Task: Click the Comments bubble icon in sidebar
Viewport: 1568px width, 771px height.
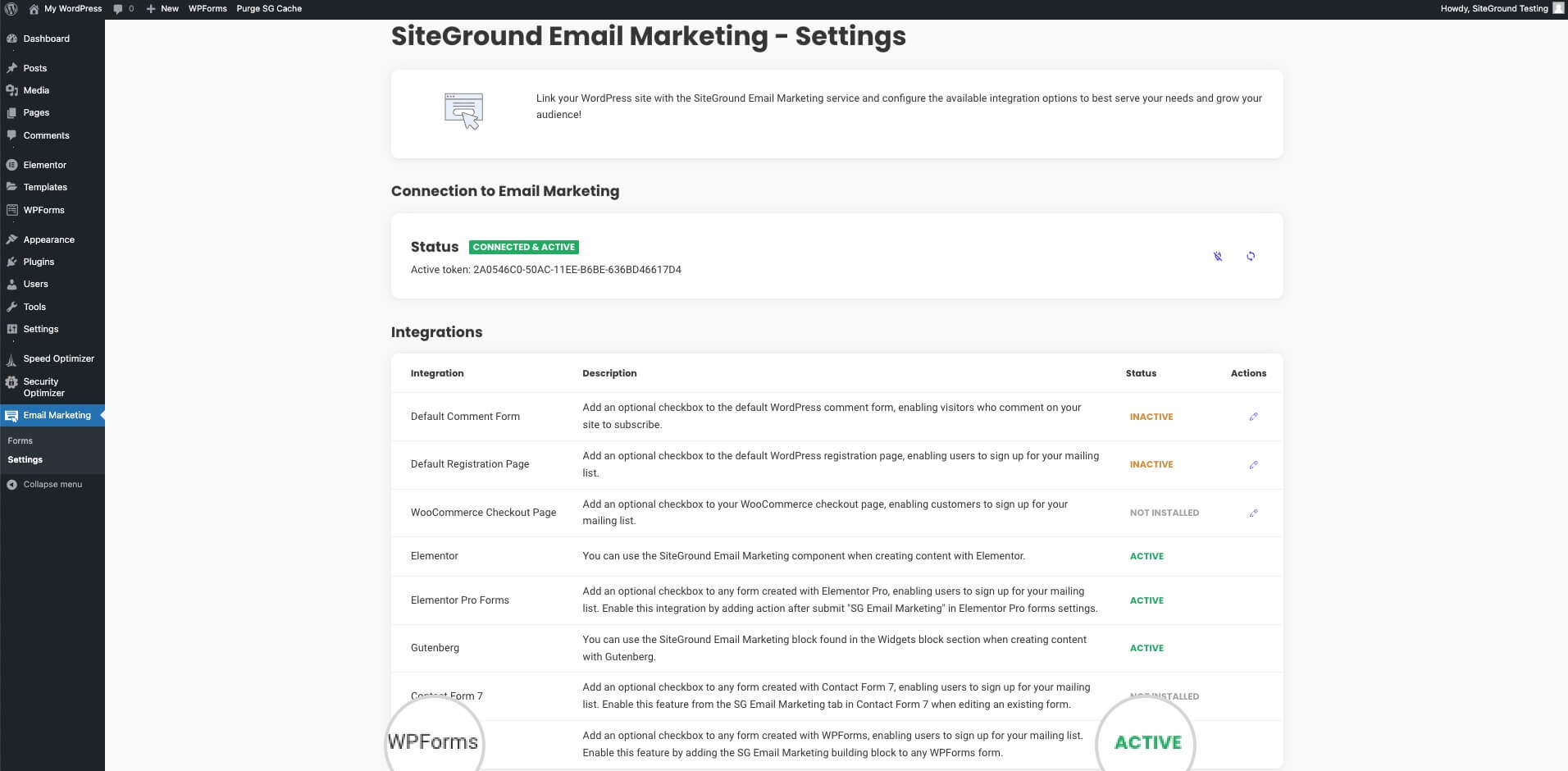Action: pyautogui.click(x=11, y=135)
